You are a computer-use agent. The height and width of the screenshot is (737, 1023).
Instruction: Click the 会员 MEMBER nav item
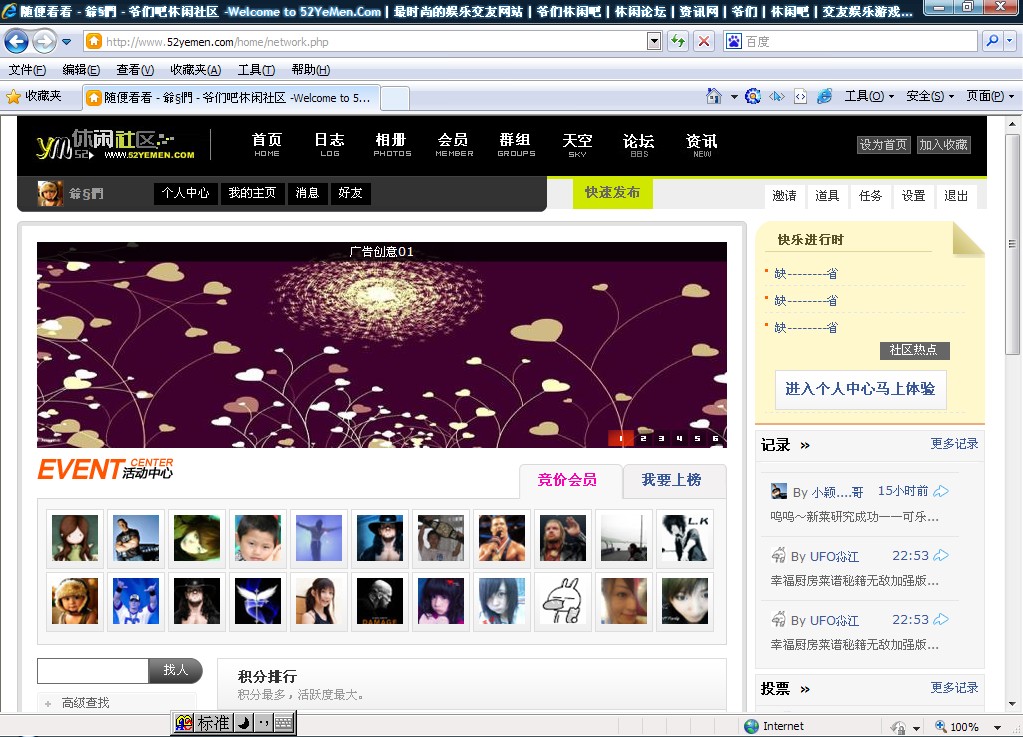454,145
